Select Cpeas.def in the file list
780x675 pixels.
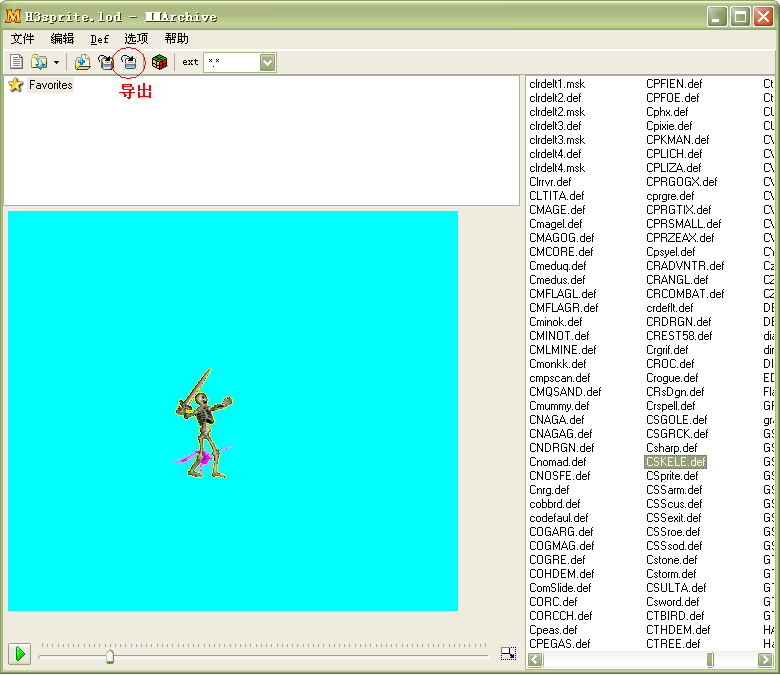(553, 630)
